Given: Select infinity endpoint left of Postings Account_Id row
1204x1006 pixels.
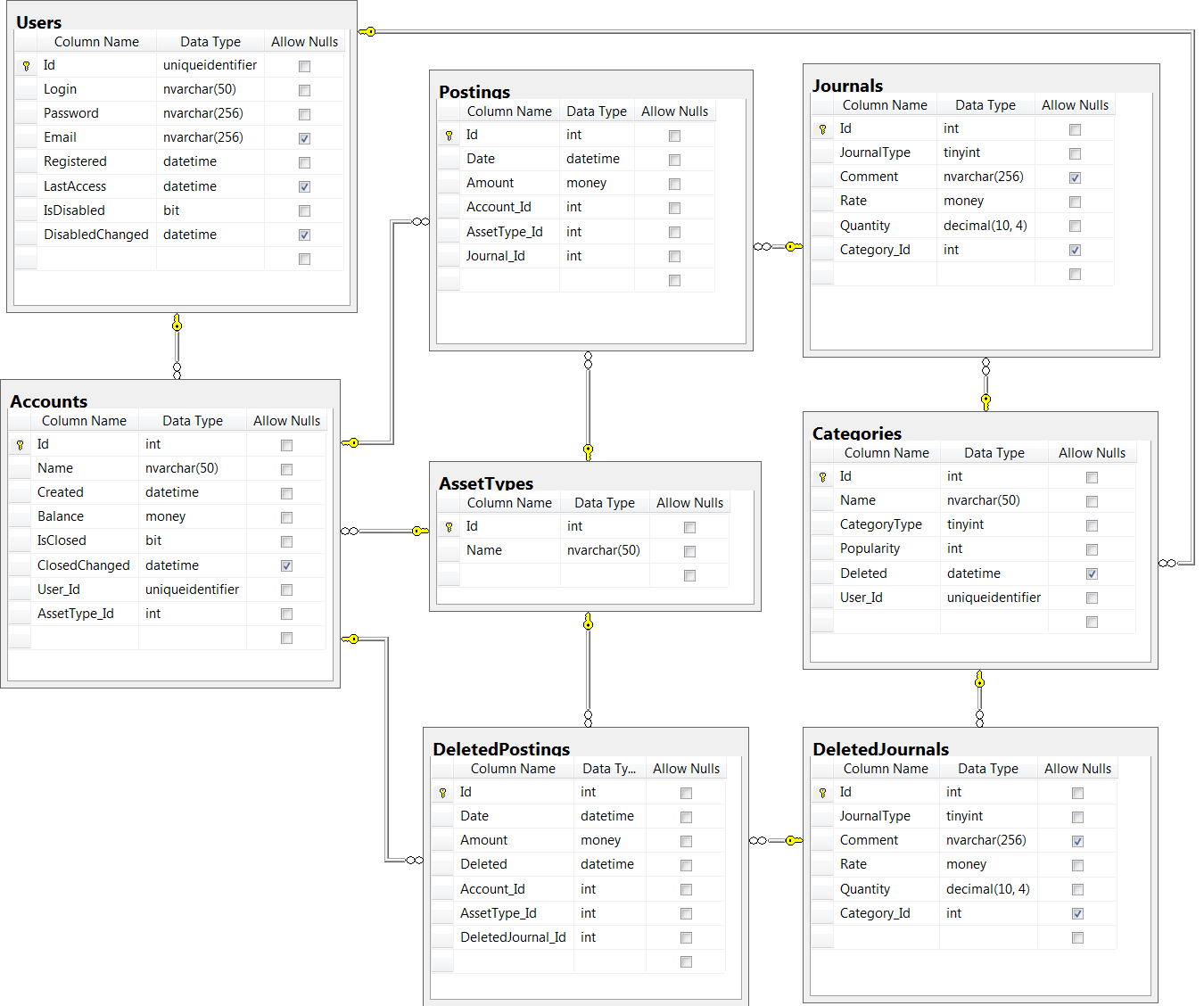Looking at the screenshot, I should tap(420, 221).
